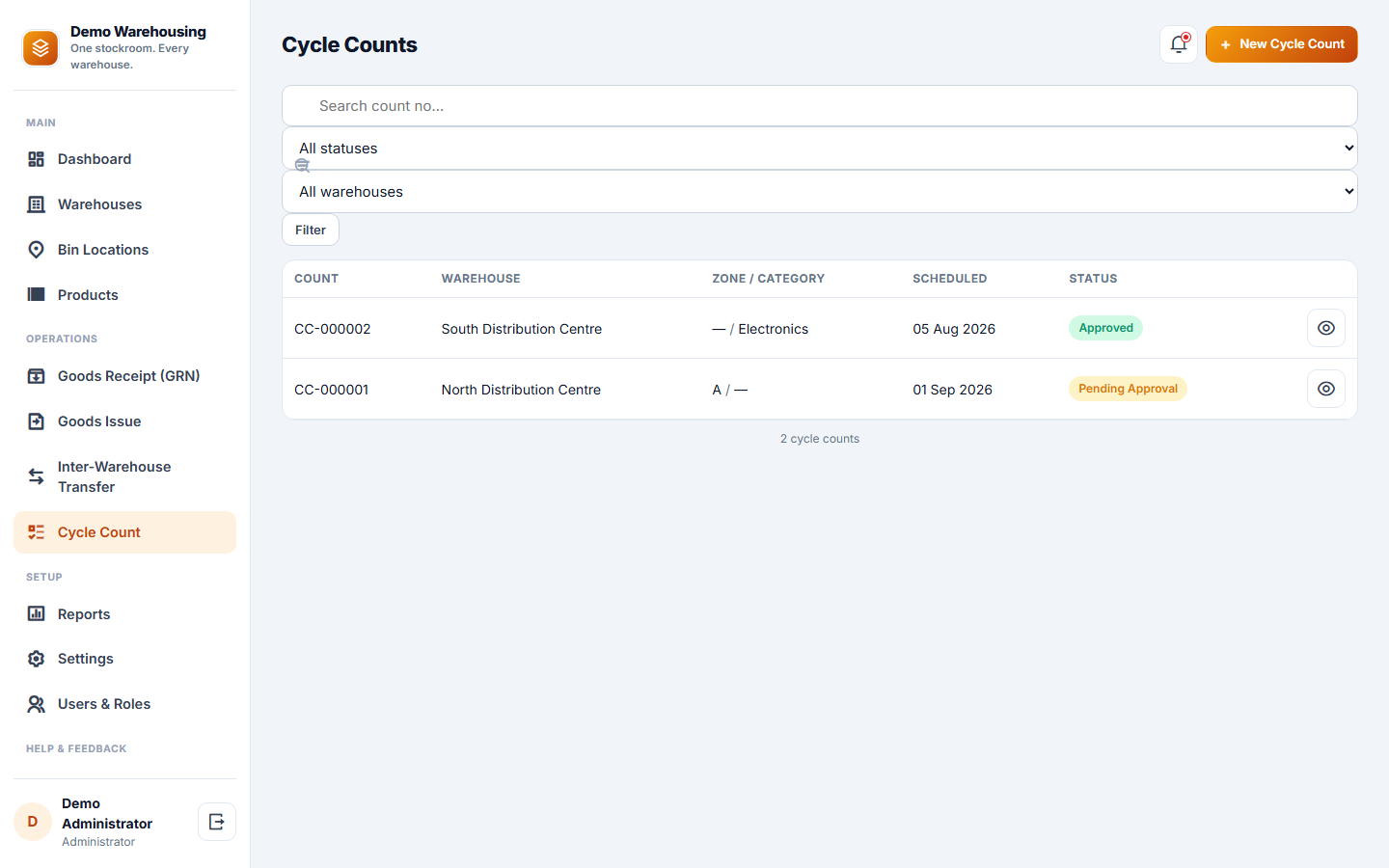Image resolution: width=1389 pixels, height=868 pixels.
Task: Open Reports page
Action: click(124, 614)
